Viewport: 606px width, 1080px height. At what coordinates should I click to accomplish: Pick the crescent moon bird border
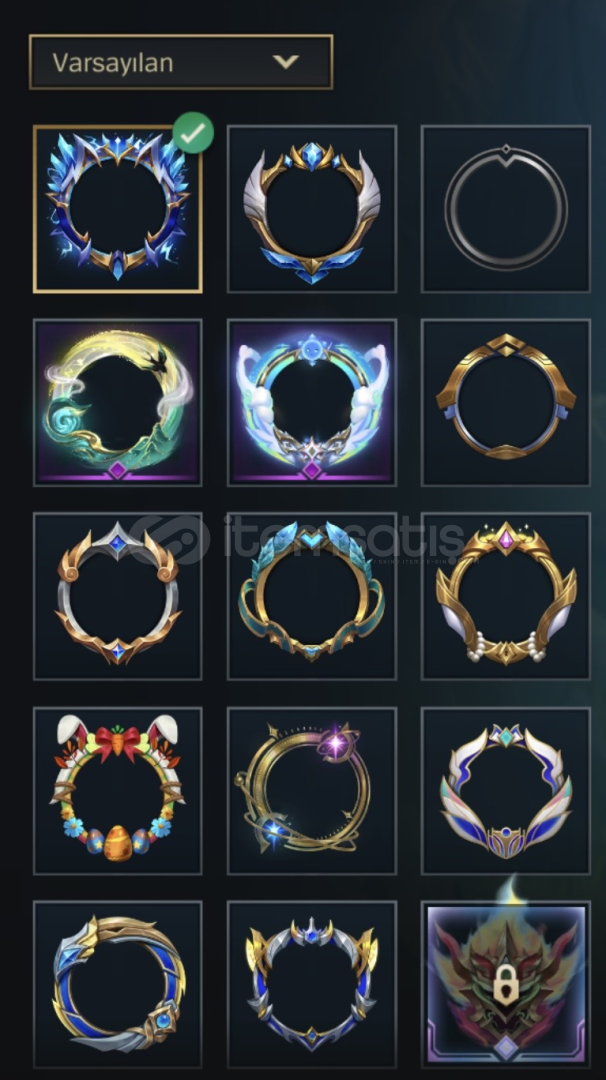[118, 403]
